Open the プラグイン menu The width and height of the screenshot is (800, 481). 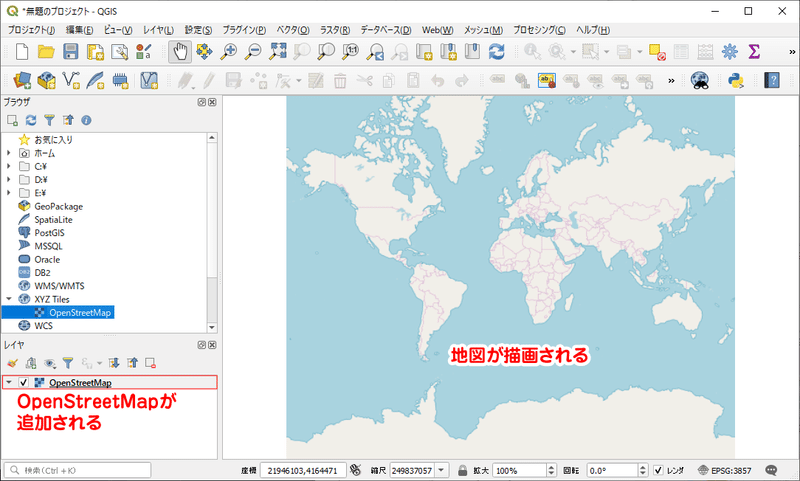pyautogui.click(x=244, y=30)
